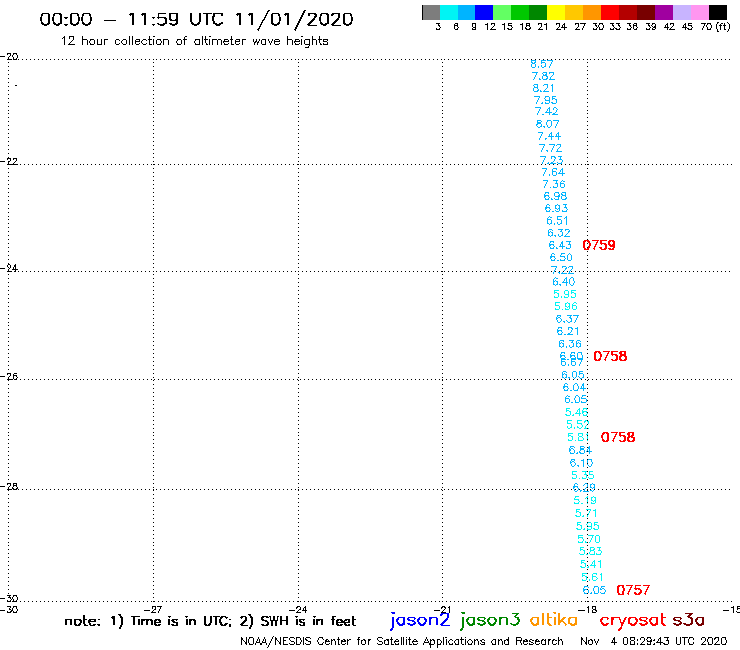
Task: Click the 5.41 wave height reading
Action: [591, 564]
